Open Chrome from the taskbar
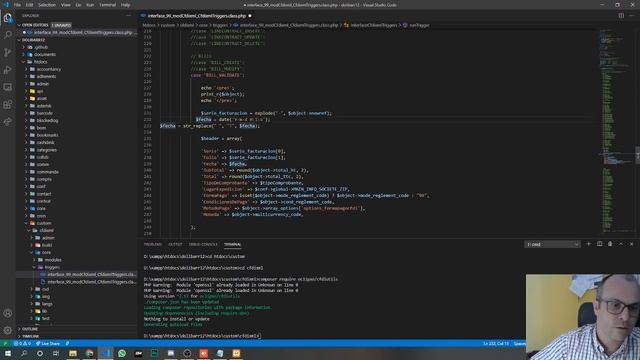This screenshot has height=360, width=640. pos(89,353)
